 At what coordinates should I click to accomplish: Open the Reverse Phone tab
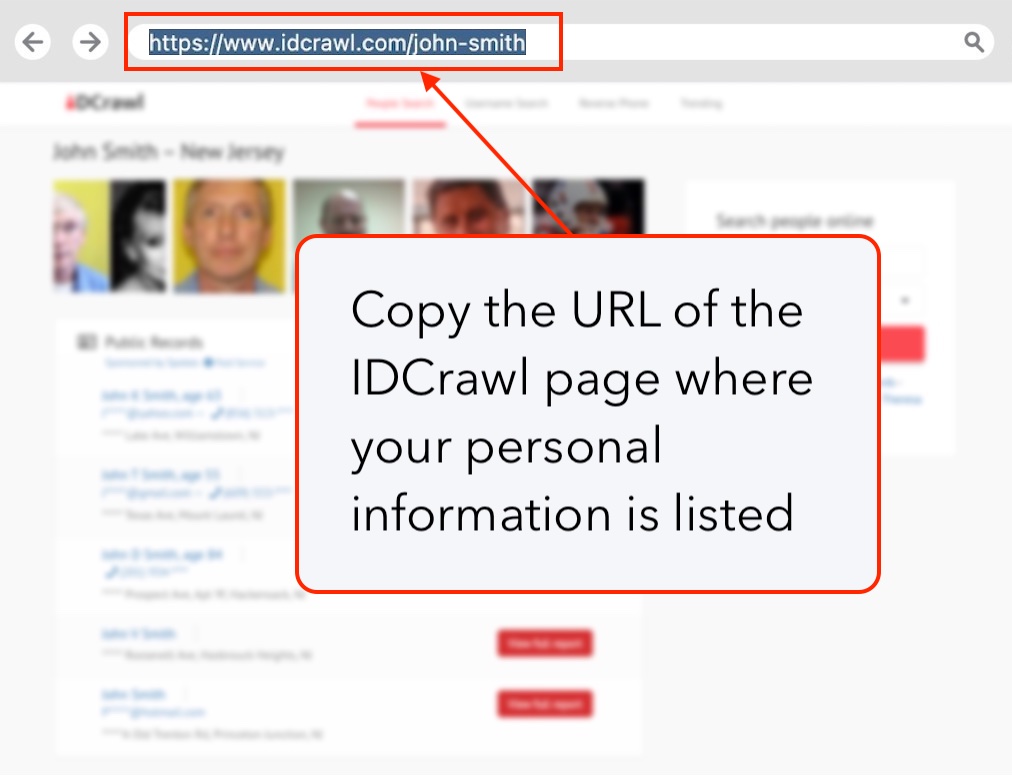pos(613,103)
